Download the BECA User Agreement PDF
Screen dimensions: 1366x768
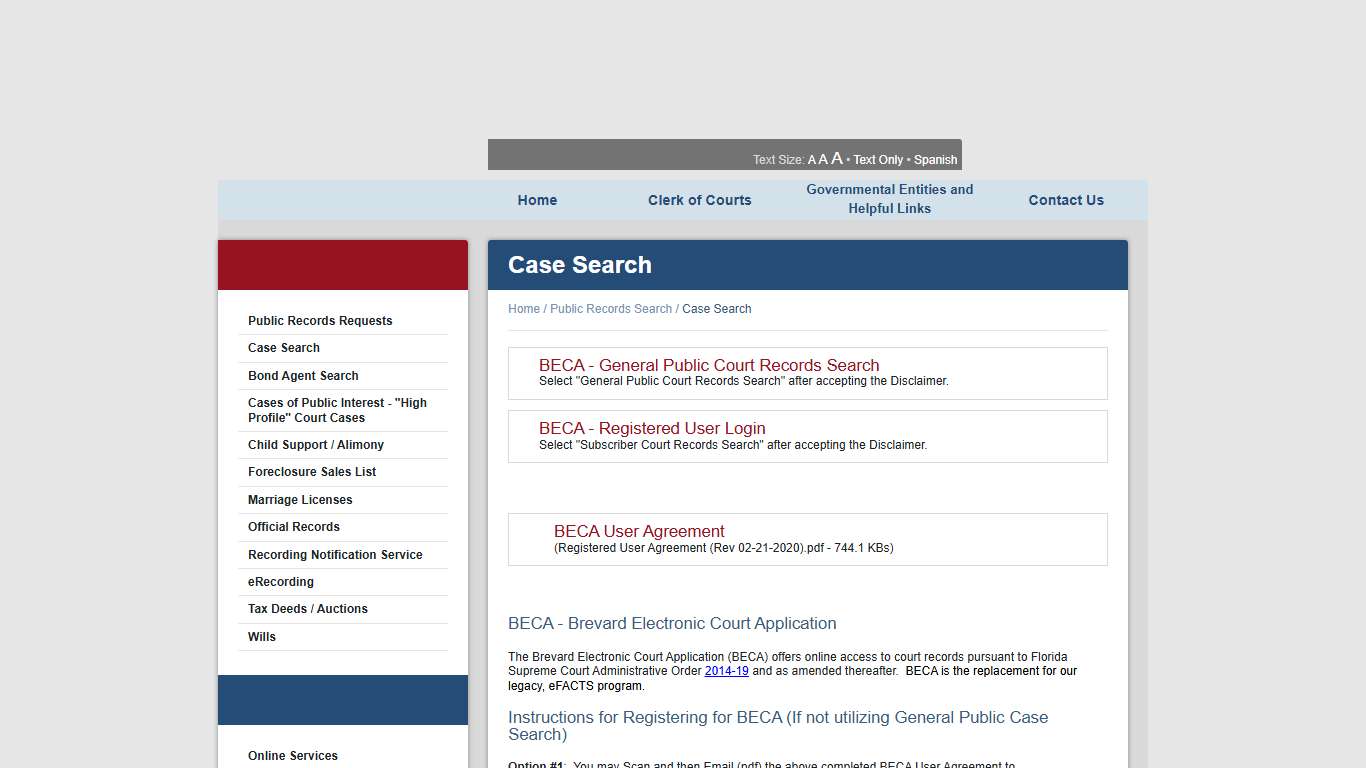[x=639, y=531]
